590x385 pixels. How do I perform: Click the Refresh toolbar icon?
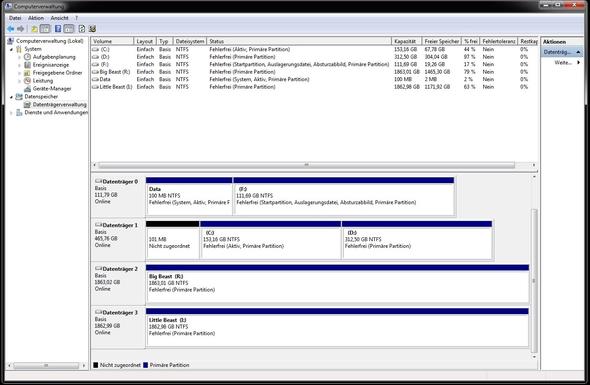click(x=82, y=29)
